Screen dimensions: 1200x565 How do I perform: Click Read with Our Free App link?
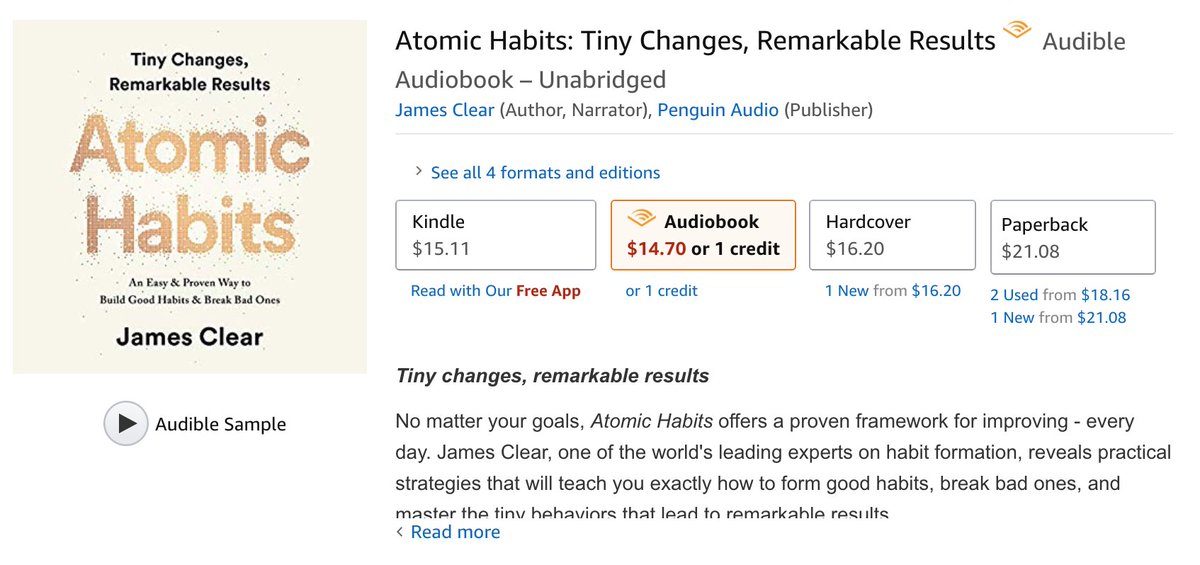coord(495,291)
